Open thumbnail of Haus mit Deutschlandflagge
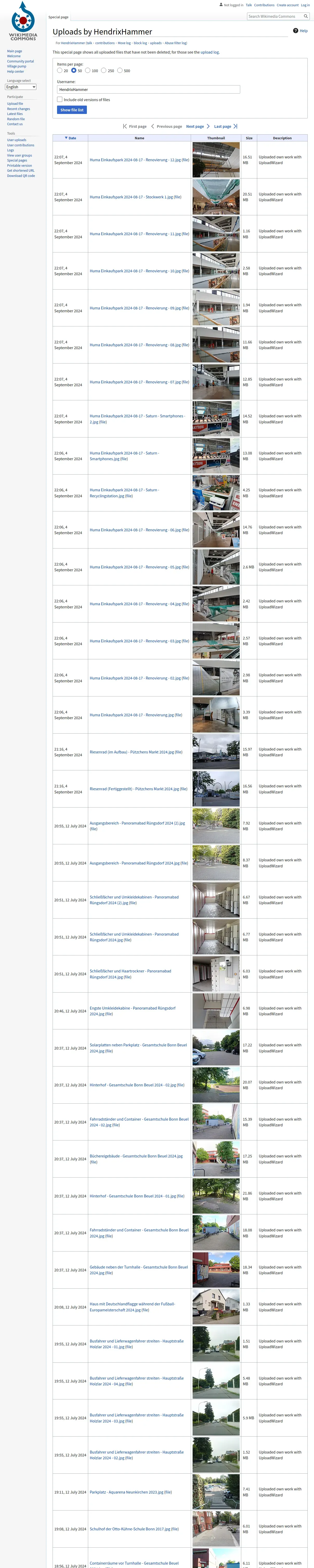The width and height of the screenshot is (314, 1568). pos(216,1307)
